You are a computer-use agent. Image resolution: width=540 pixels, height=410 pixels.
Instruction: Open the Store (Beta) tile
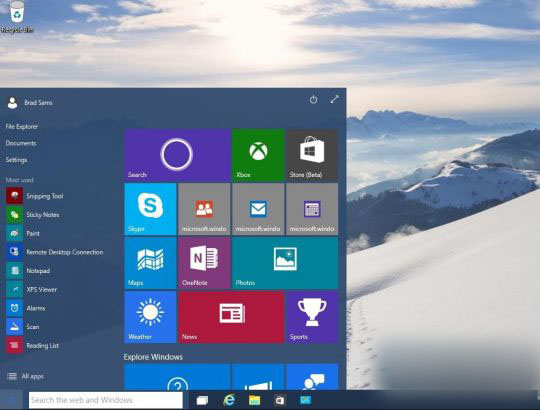click(312, 155)
